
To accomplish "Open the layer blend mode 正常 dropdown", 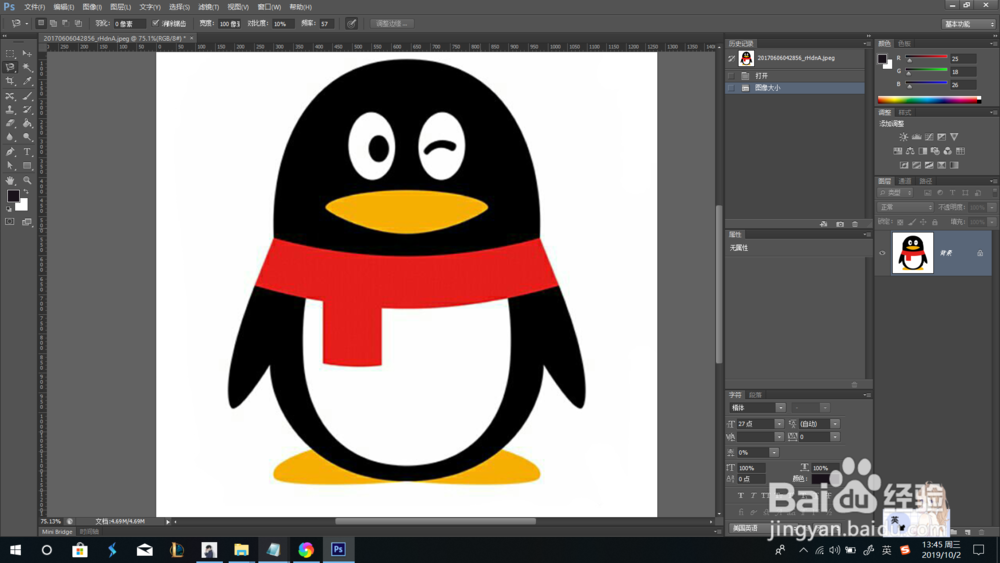I will (x=906, y=207).
